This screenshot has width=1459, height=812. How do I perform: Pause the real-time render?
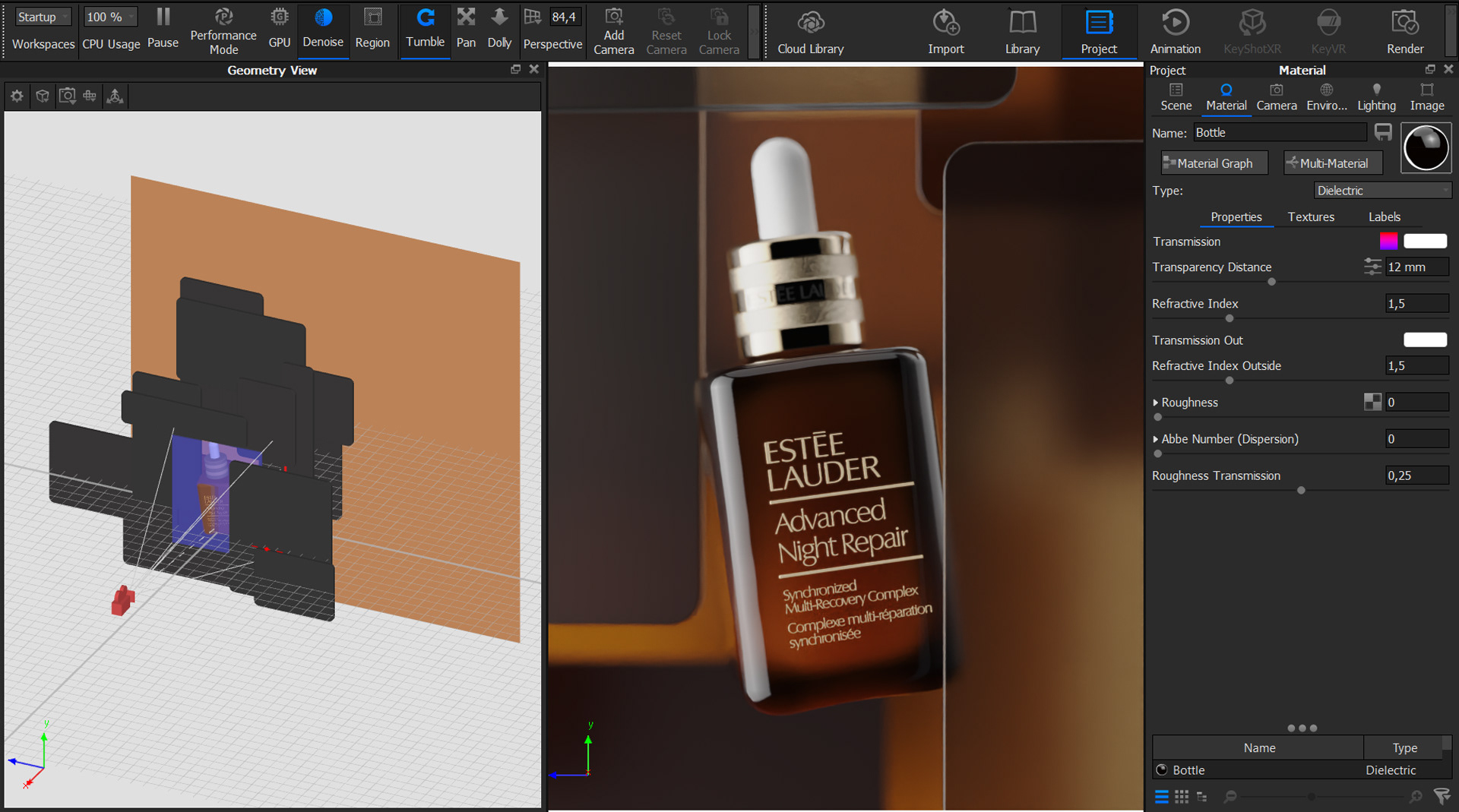(163, 29)
